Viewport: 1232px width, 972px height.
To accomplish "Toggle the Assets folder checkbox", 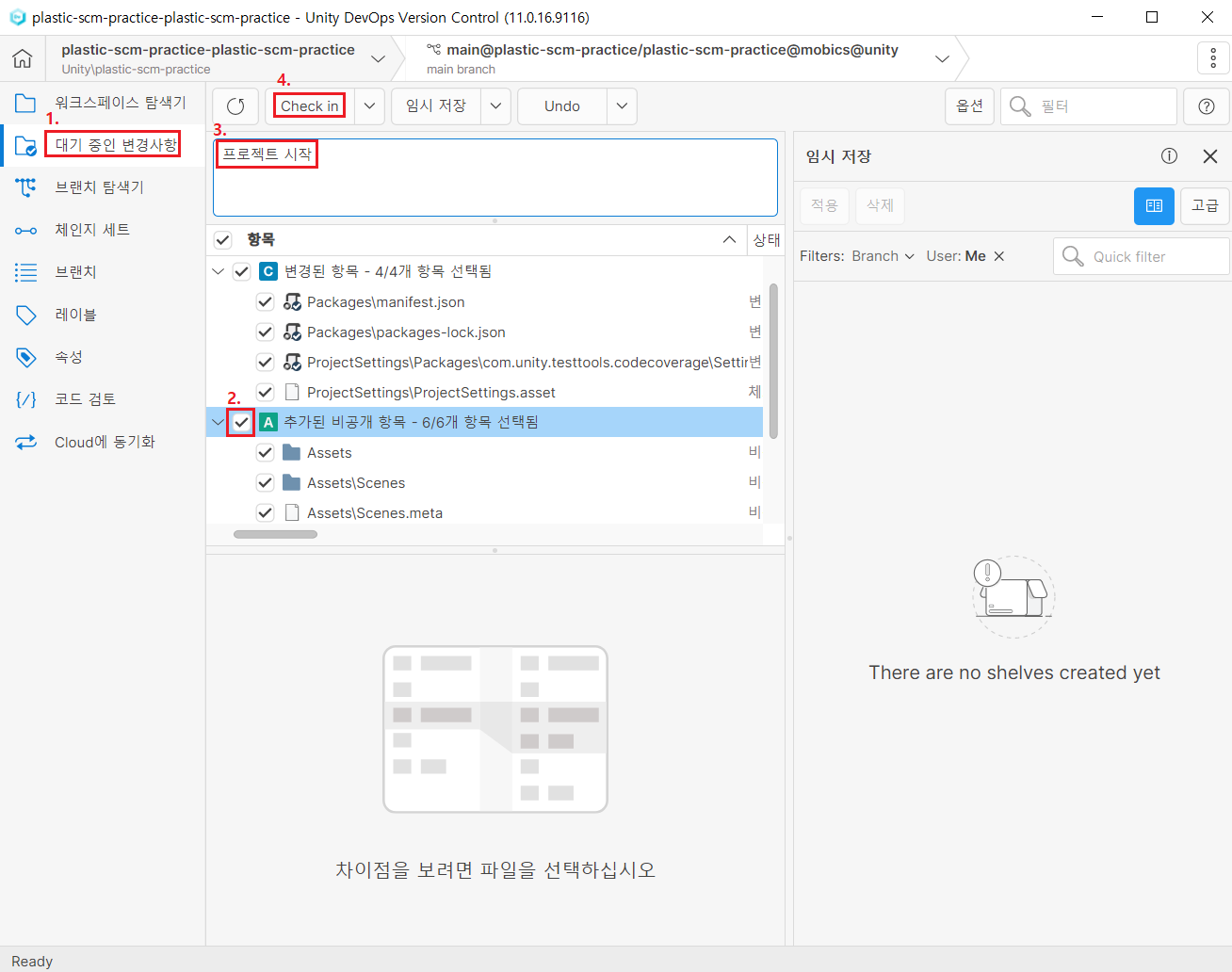I will click(265, 453).
